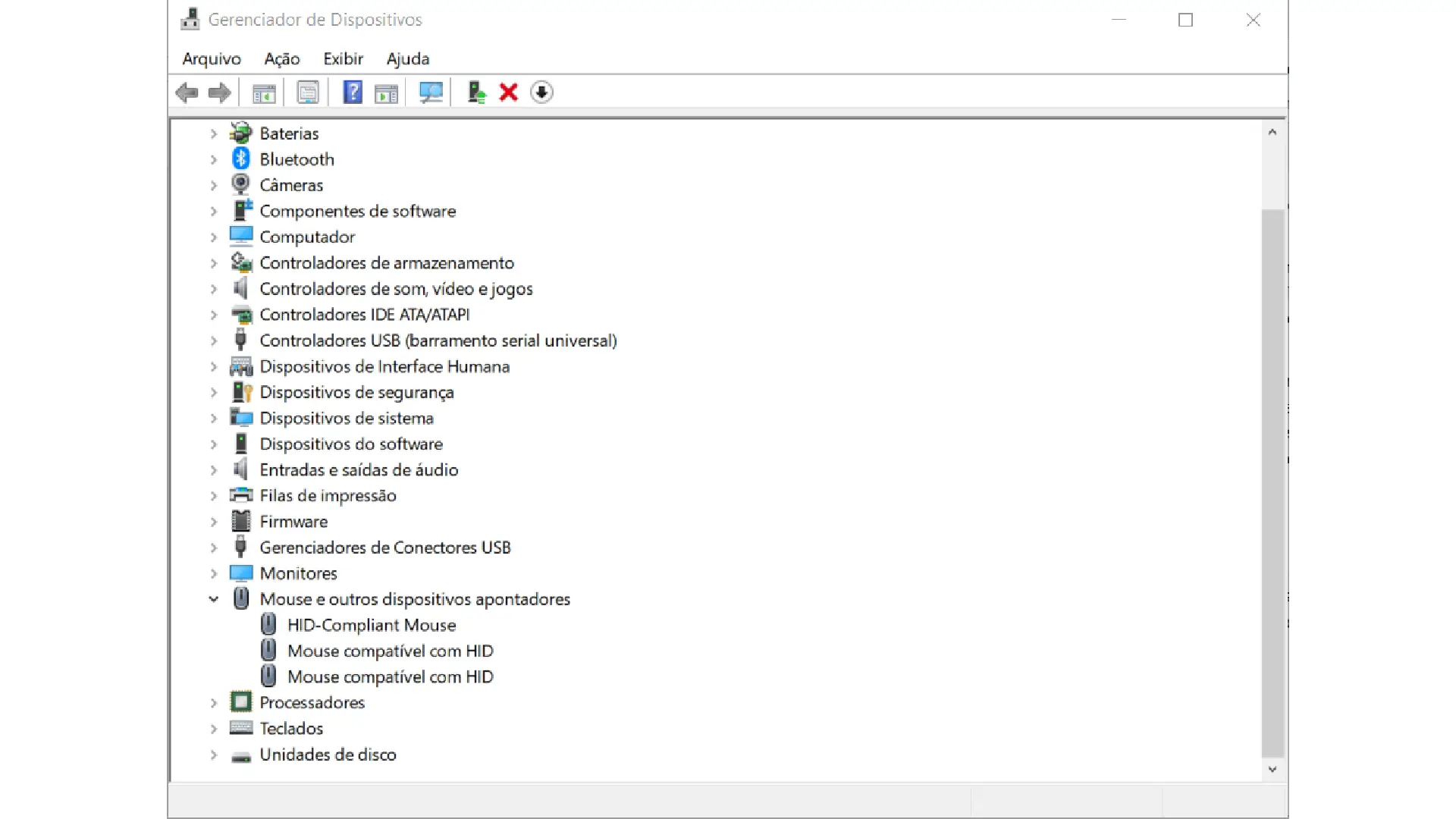The width and height of the screenshot is (1456, 819).
Task: Click the Device Manager title bar icon
Action: (190, 19)
